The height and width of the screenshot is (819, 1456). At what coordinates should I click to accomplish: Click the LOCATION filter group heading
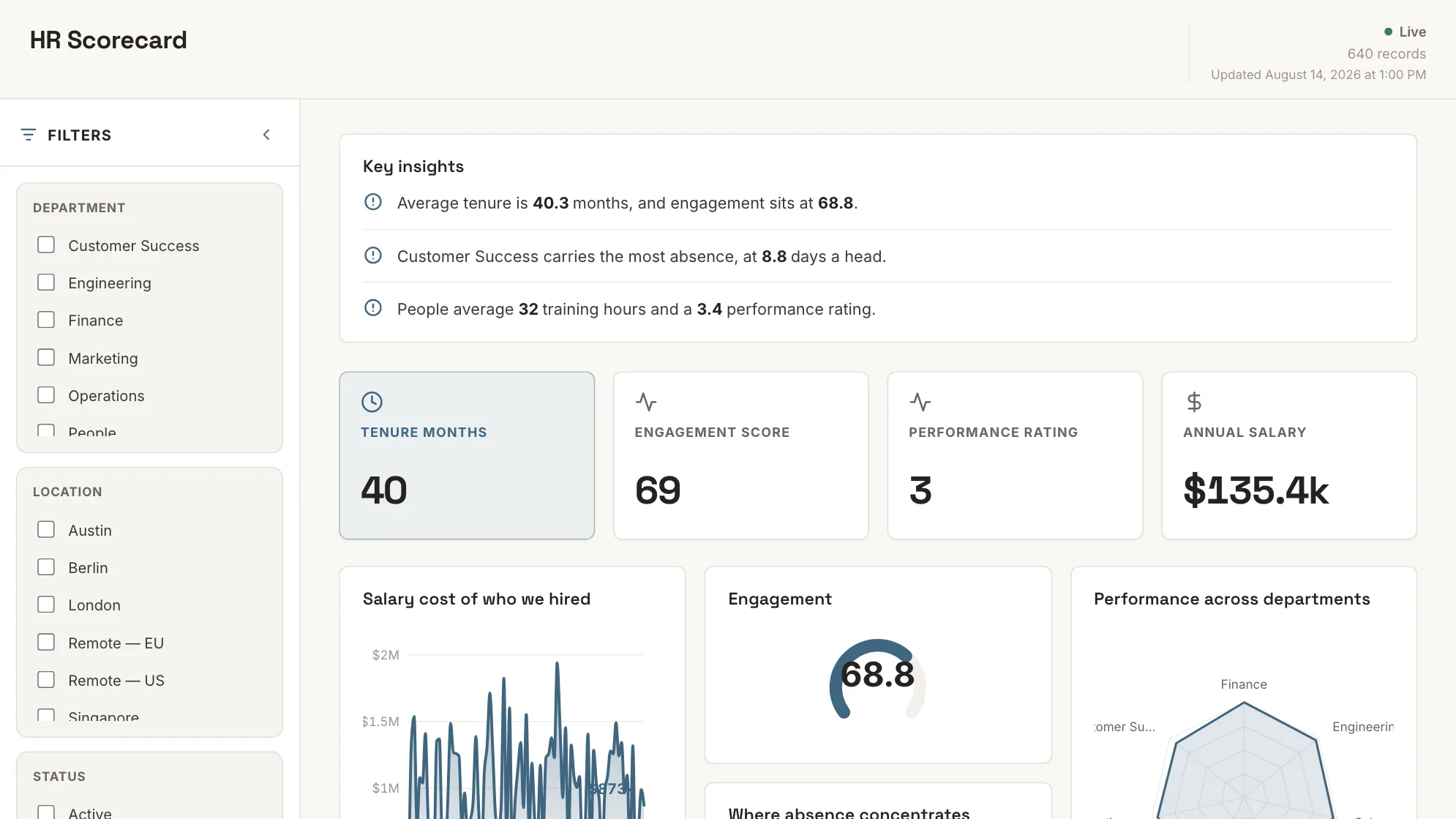(x=67, y=492)
